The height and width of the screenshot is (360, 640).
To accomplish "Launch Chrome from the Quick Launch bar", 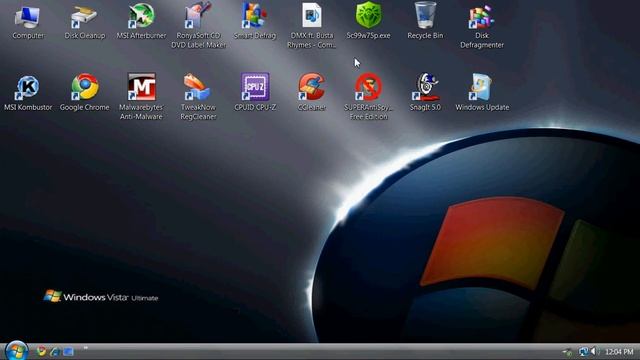I will [41, 351].
